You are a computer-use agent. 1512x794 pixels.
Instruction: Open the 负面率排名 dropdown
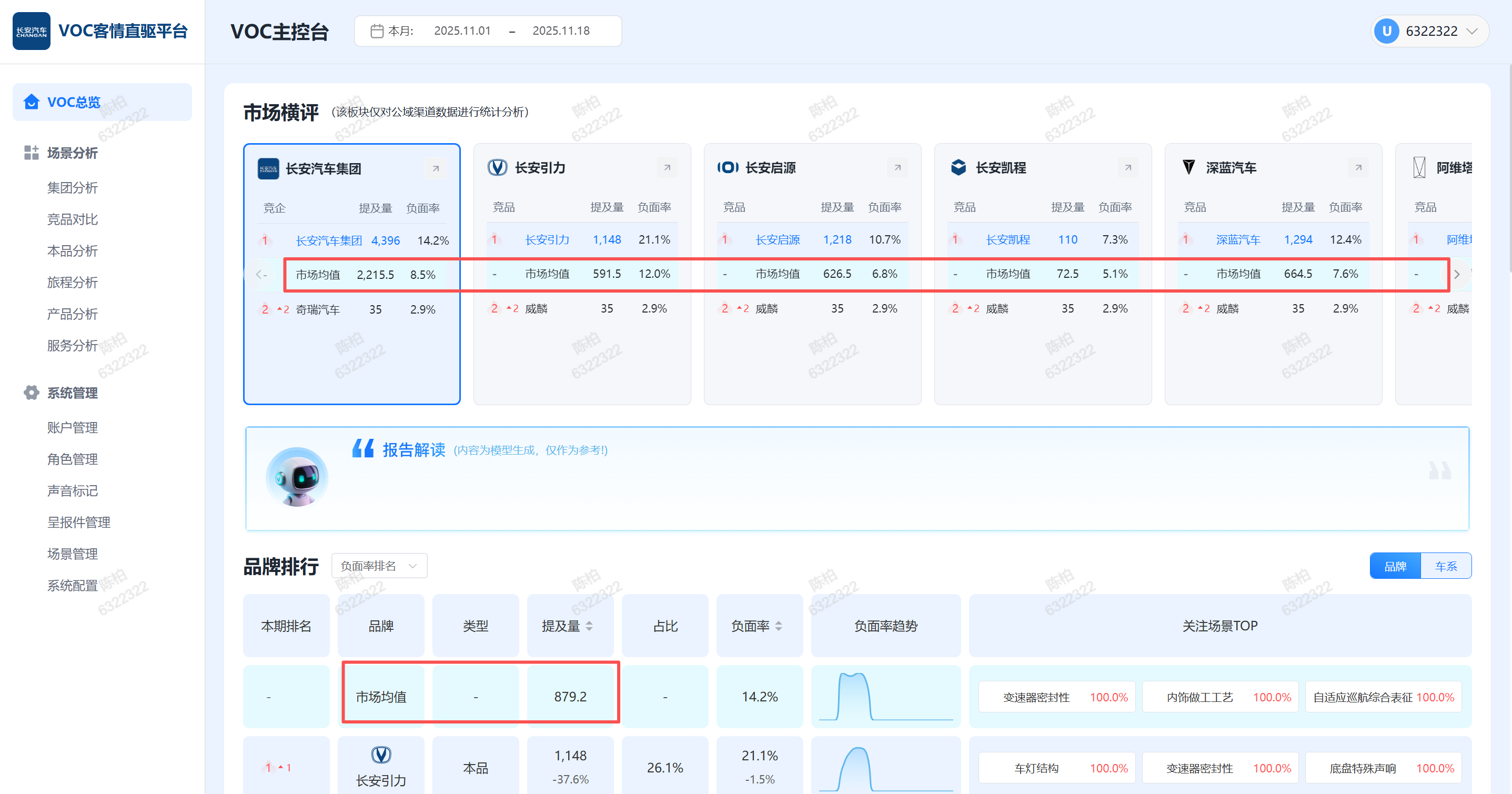coord(379,566)
